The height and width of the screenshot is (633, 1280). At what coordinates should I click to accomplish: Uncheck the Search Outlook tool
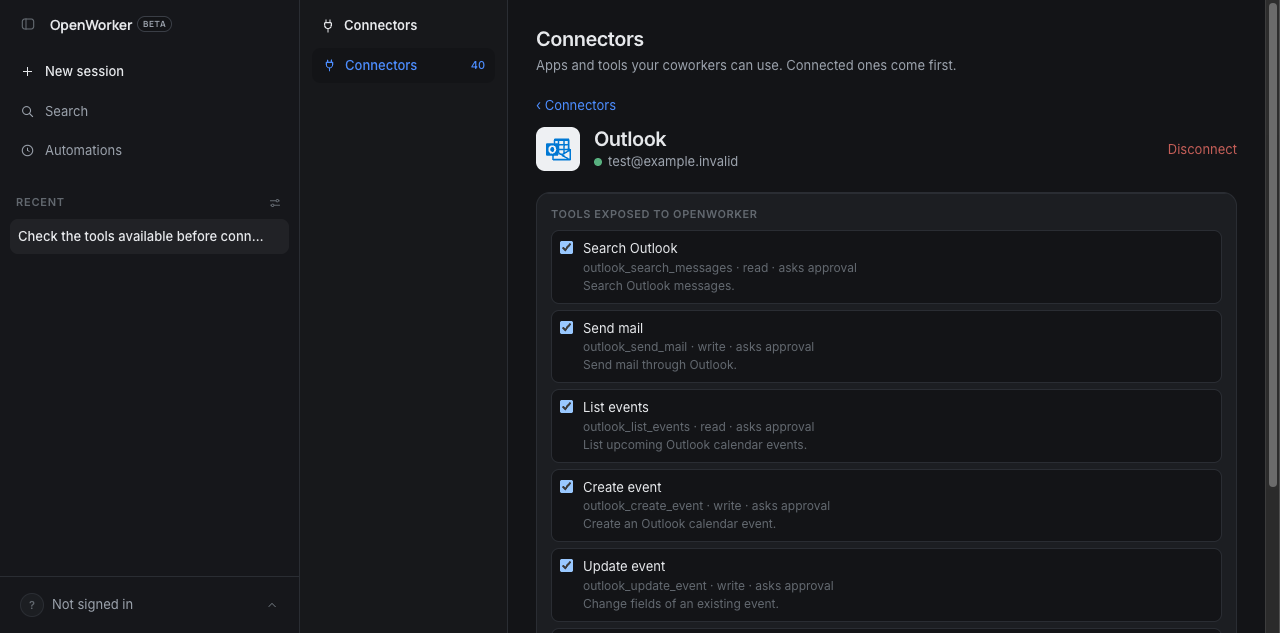(567, 248)
